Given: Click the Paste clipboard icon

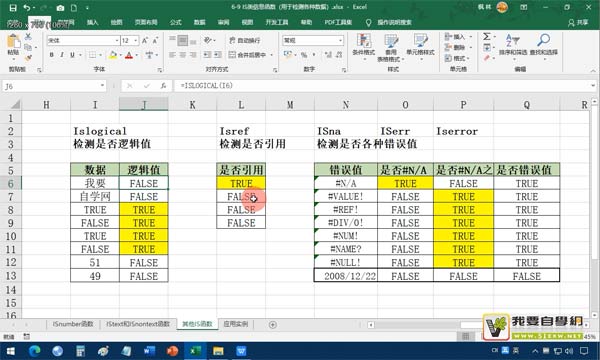Looking at the screenshot, I should point(13,42).
